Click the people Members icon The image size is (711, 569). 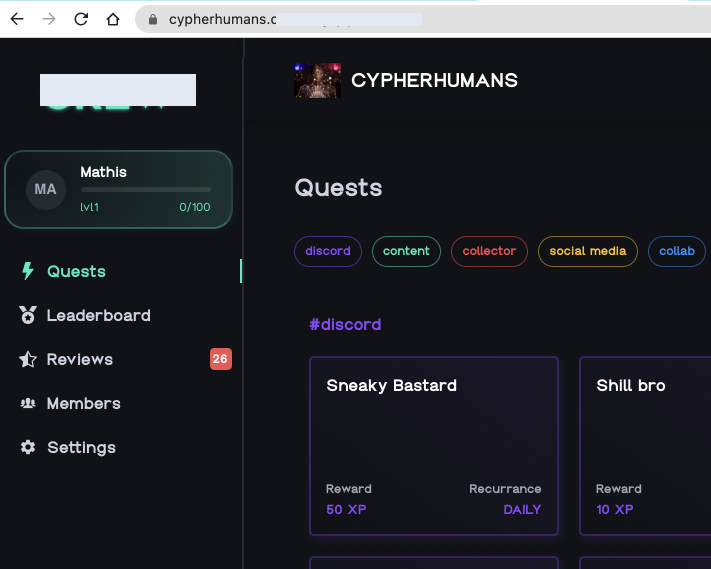tap(28, 403)
